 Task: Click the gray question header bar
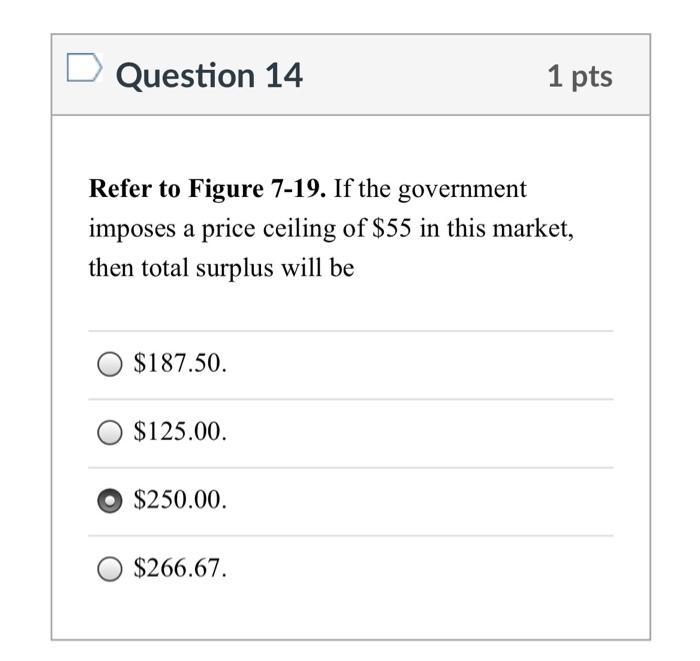(350, 75)
